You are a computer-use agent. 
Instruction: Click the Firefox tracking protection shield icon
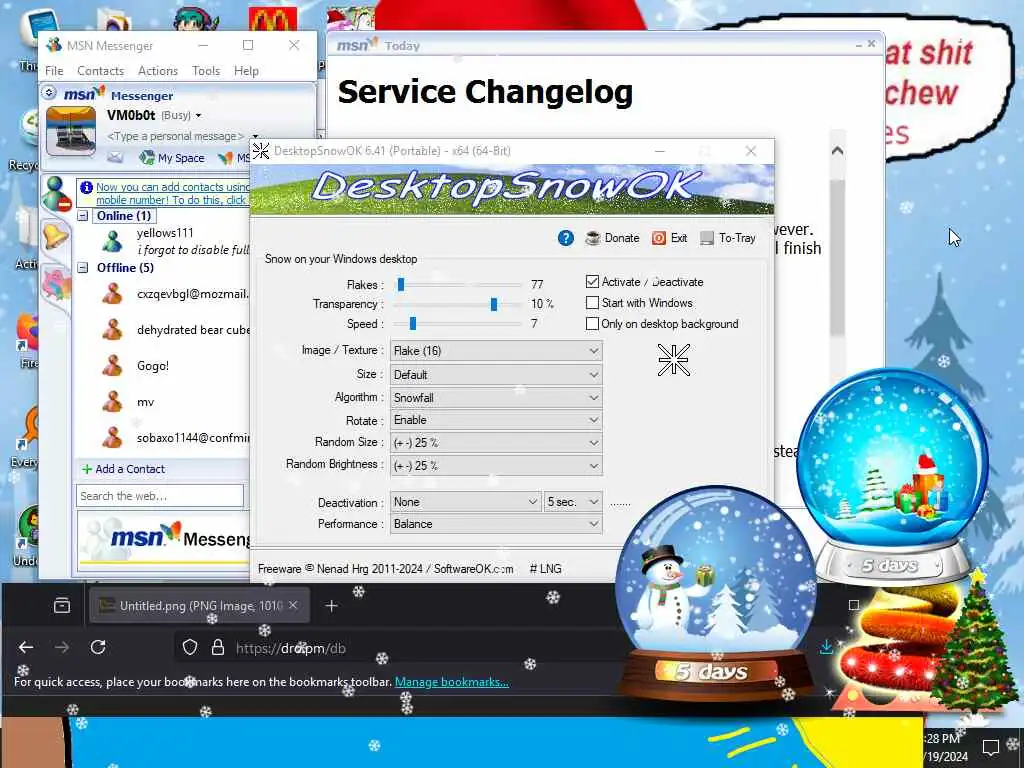pos(189,647)
